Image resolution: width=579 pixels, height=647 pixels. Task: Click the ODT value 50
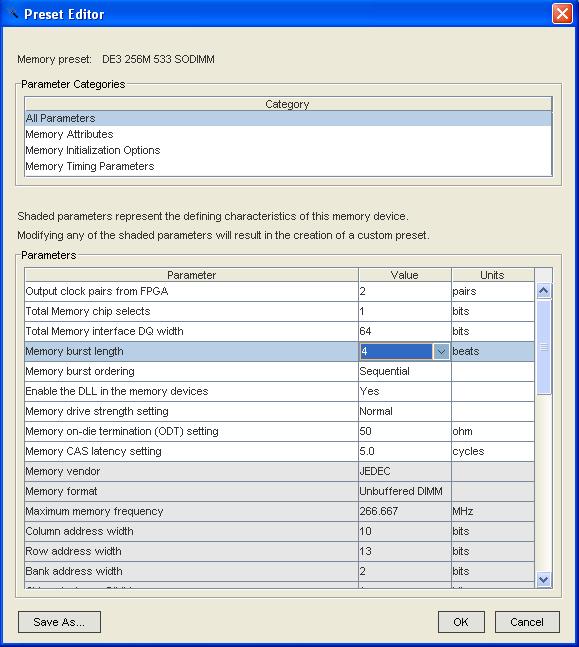(405, 431)
